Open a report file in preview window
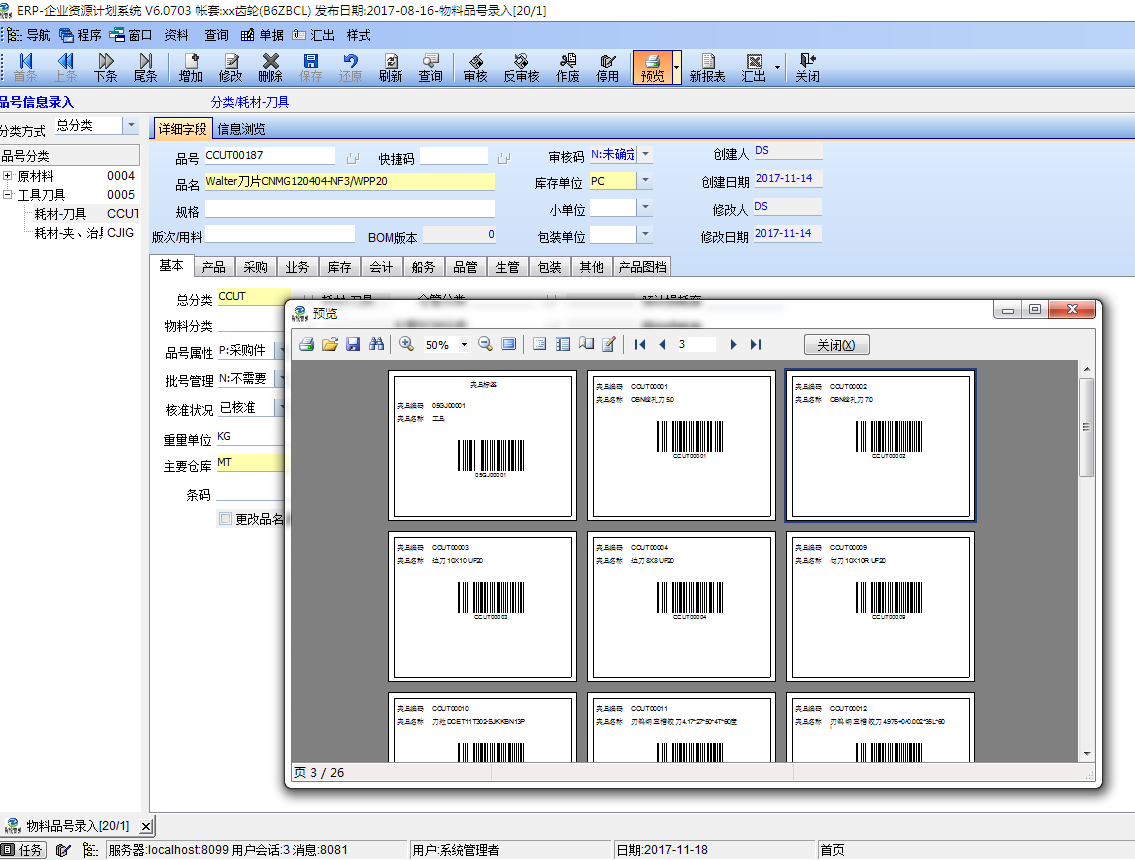 (330, 345)
